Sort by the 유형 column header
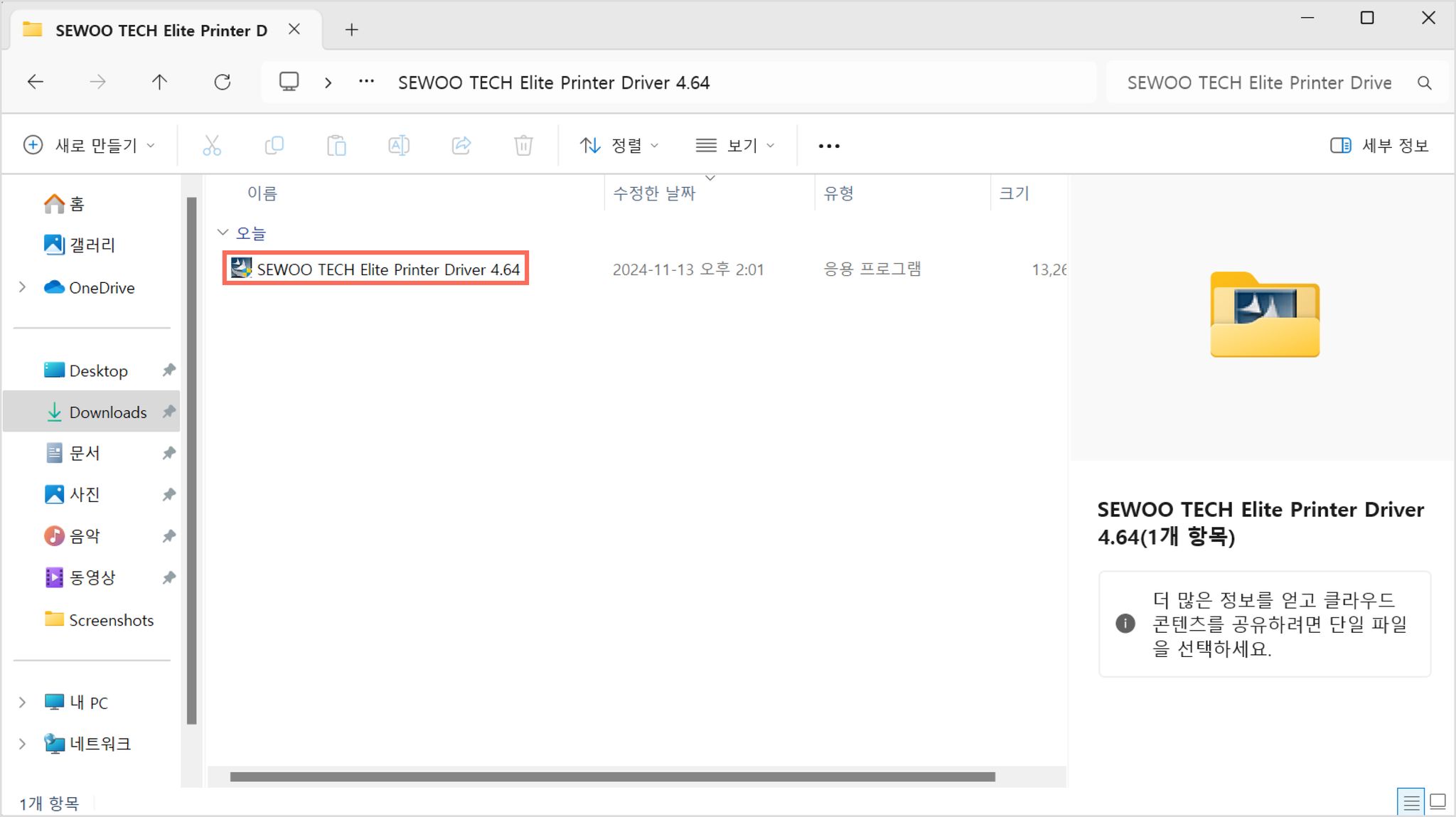 point(838,193)
